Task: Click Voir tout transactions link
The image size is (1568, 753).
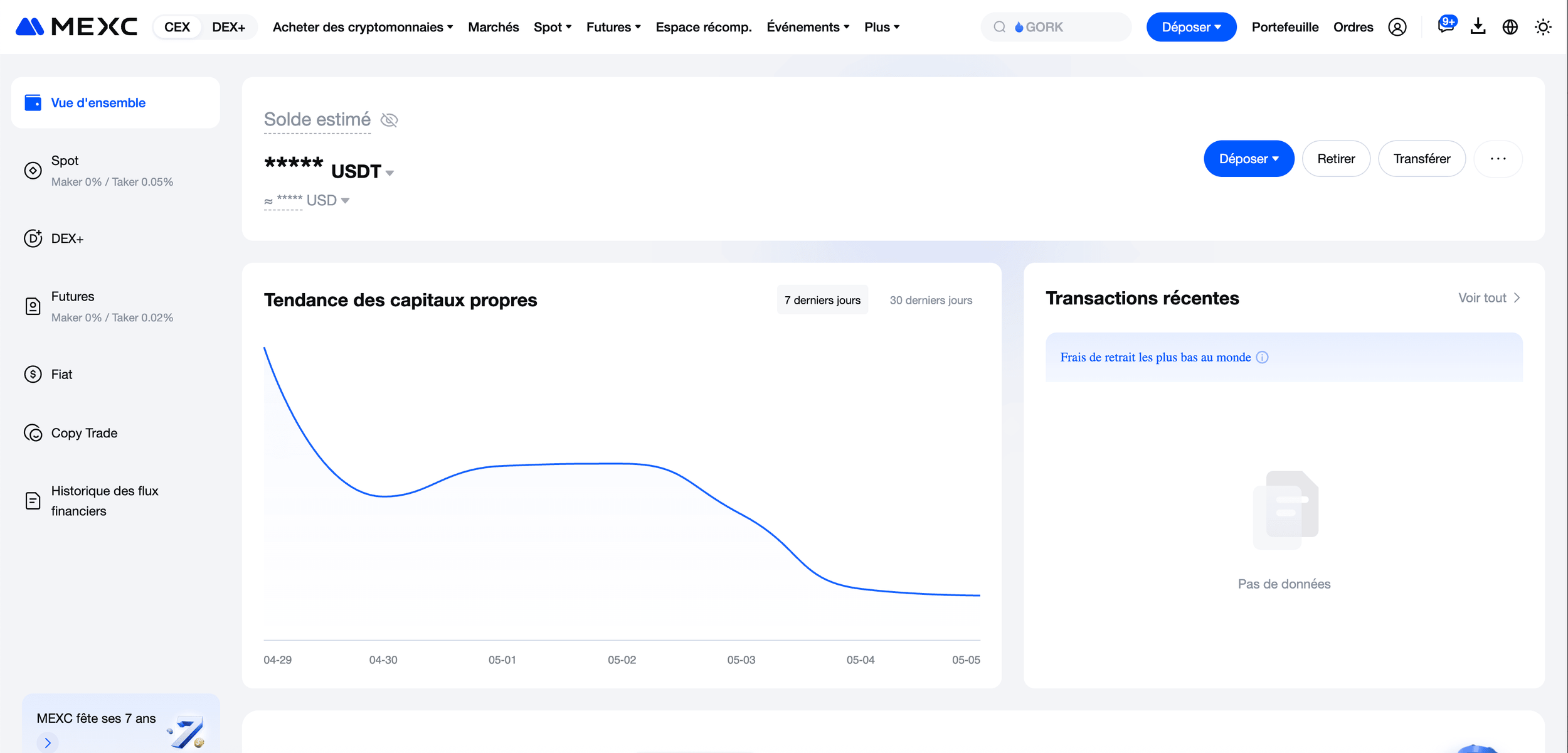Action: point(1489,298)
